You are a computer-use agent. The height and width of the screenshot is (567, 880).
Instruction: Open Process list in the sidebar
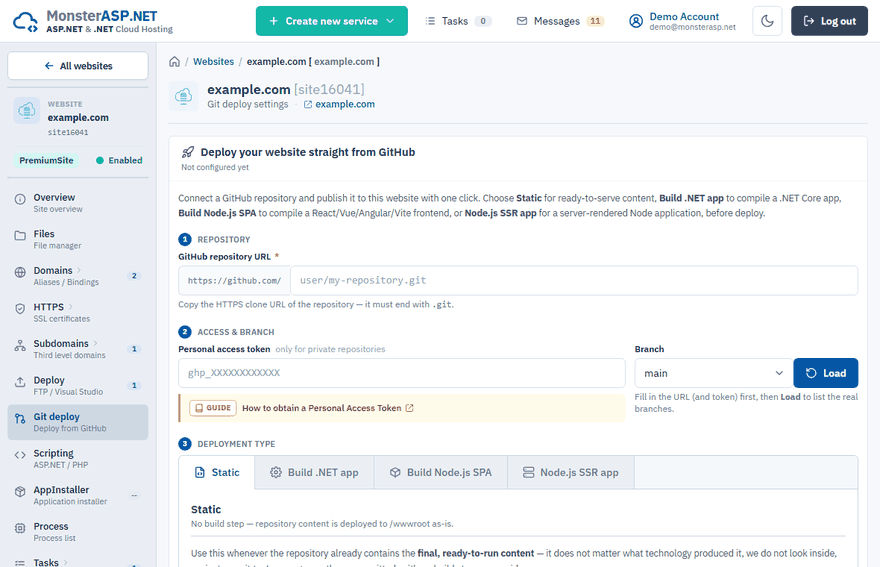tap(78, 532)
